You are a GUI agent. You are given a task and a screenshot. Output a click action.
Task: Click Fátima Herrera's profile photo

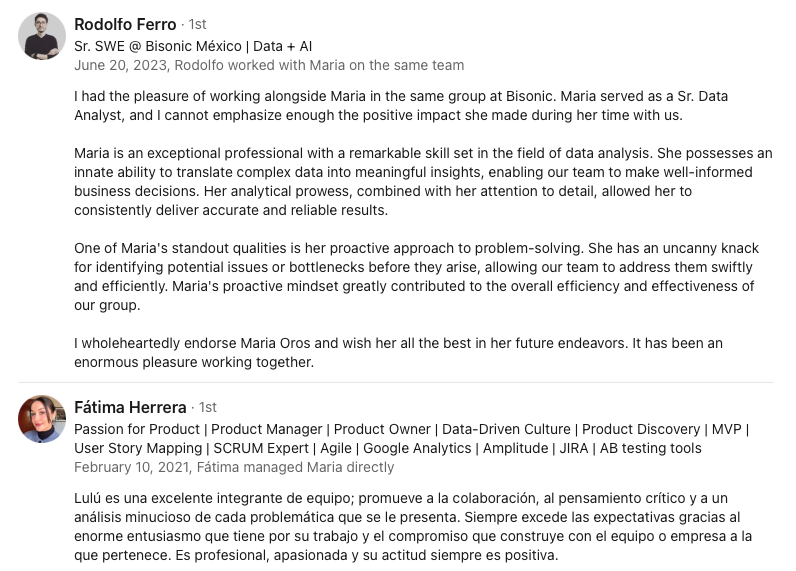(x=42, y=419)
